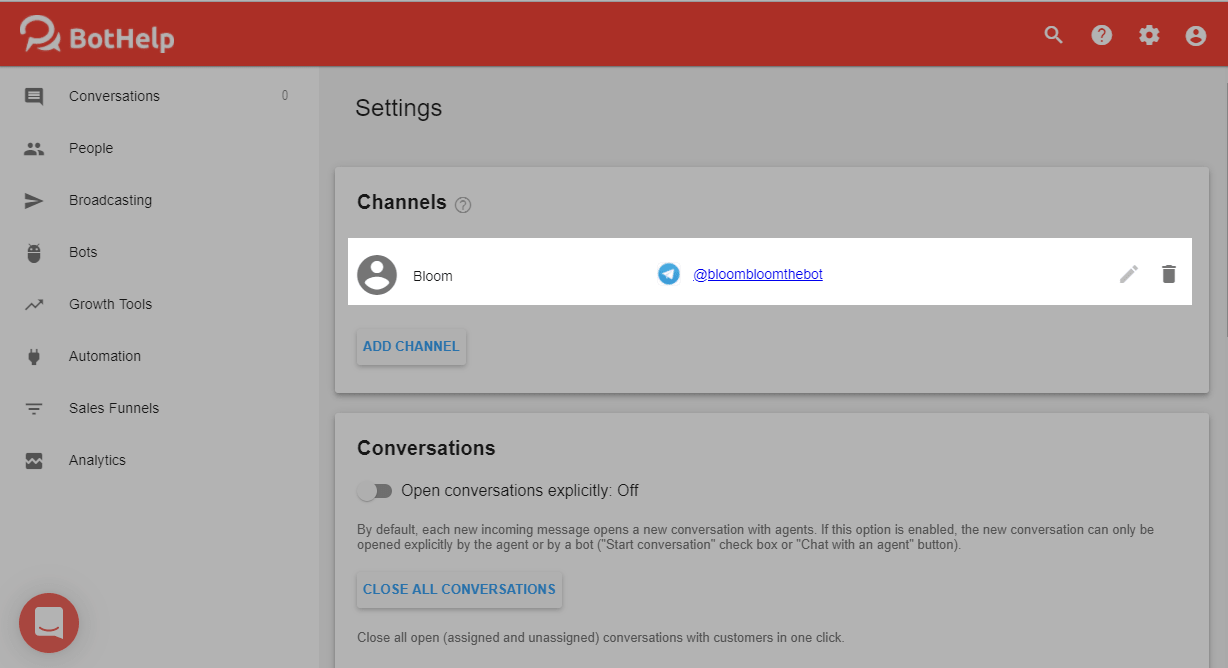
Task: Navigate to Growth Tools in sidebar
Action: (x=110, y=304)
